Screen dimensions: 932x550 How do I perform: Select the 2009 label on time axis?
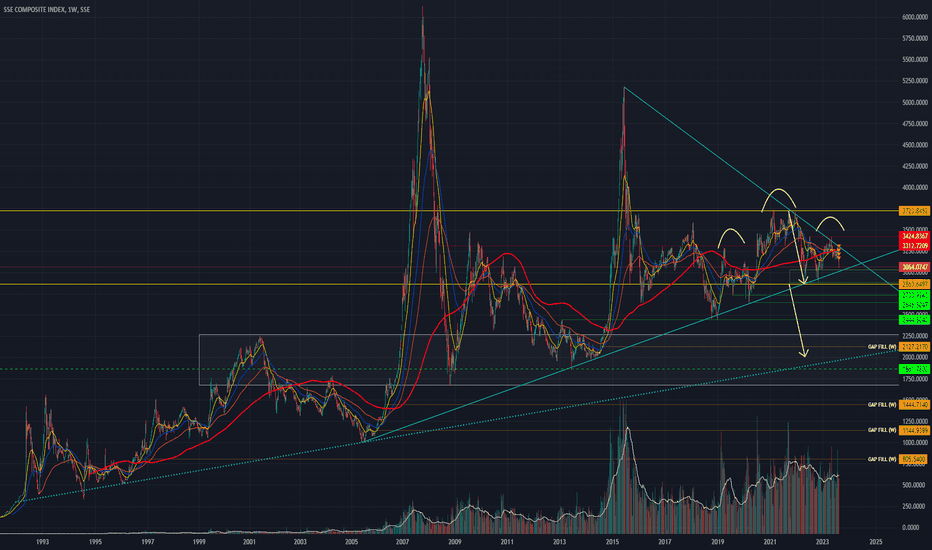point(455,542)
